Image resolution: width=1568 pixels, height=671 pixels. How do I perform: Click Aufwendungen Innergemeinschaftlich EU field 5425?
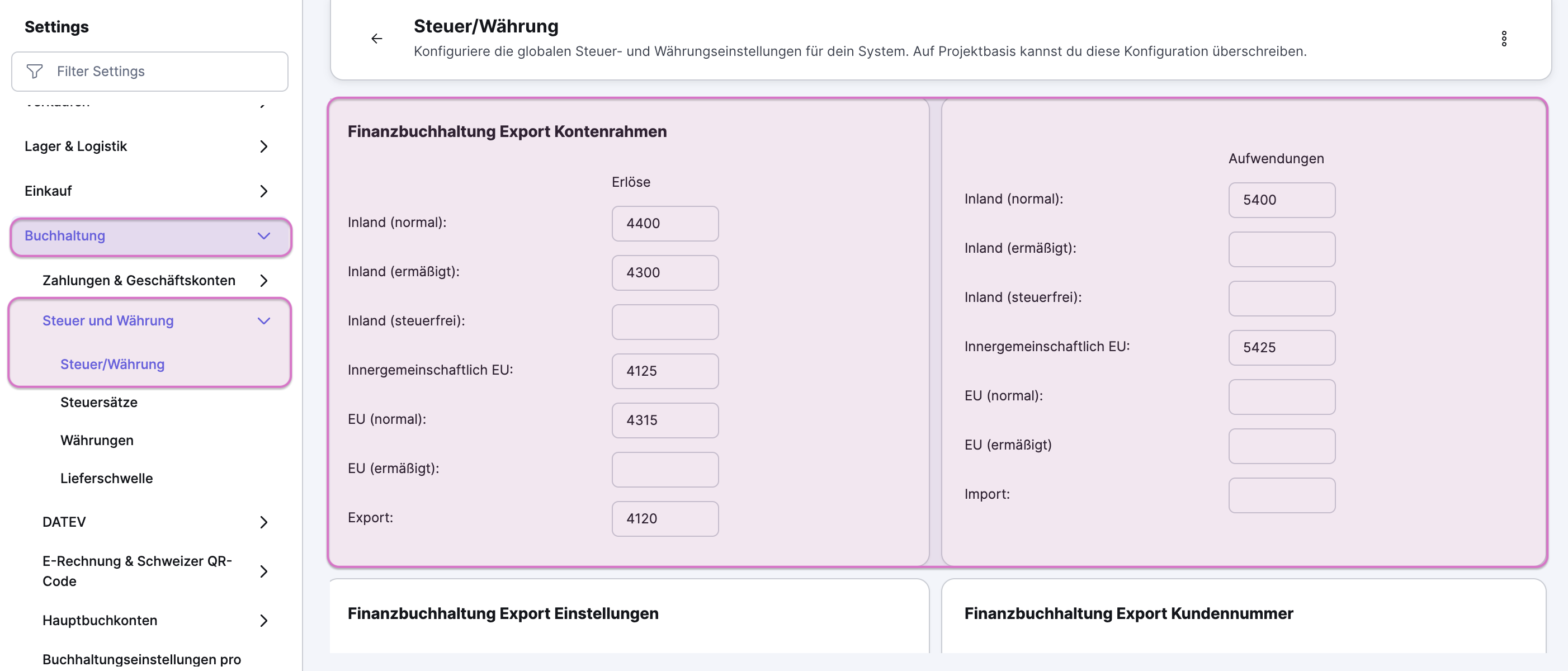pos(1281,348)
